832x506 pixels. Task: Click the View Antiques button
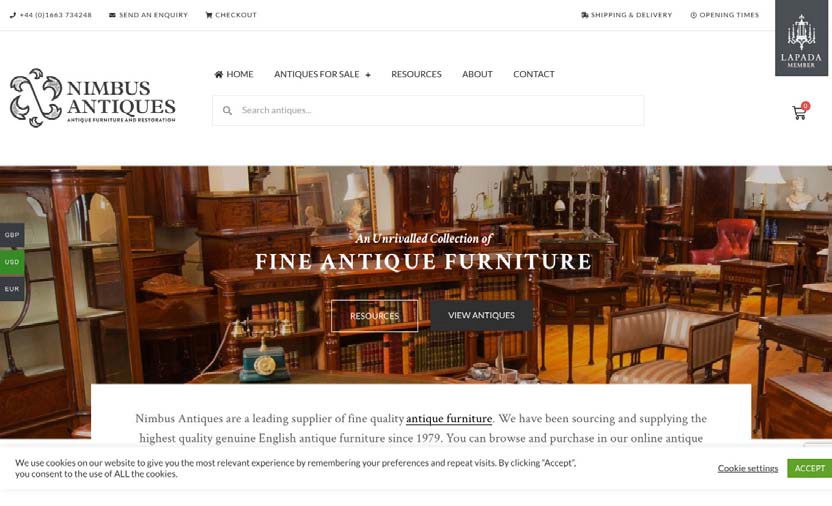click(481, 316)
